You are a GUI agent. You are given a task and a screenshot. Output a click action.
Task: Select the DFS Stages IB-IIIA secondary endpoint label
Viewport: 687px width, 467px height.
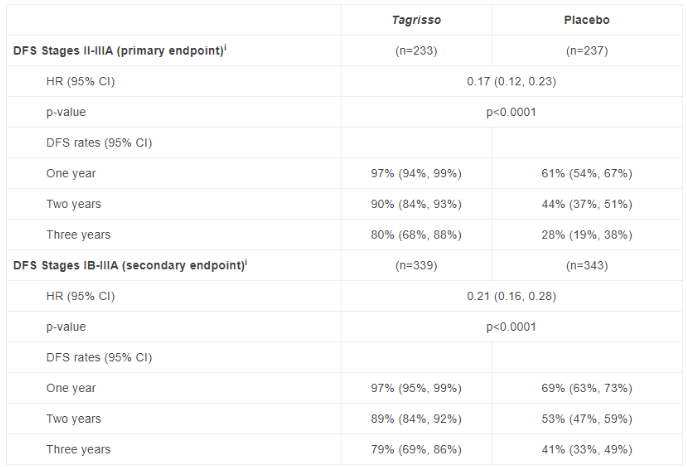tap(128, 265)
